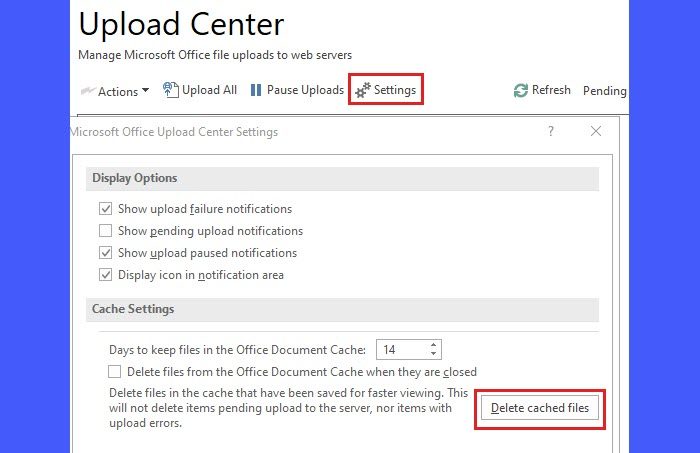Click the Pause Uploads icon
Image resolution: width=700 pixels, height=453 pixels.
click(256, 90)
